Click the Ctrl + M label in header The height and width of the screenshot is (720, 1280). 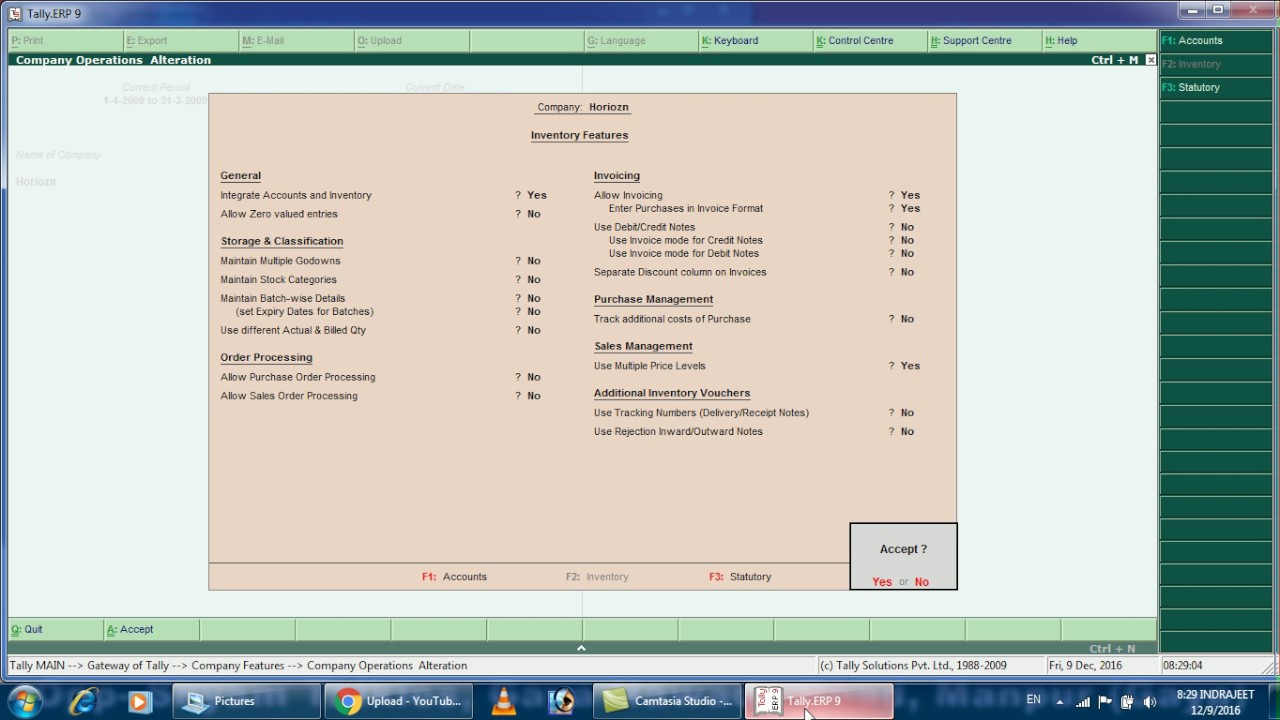[1115, 60]
